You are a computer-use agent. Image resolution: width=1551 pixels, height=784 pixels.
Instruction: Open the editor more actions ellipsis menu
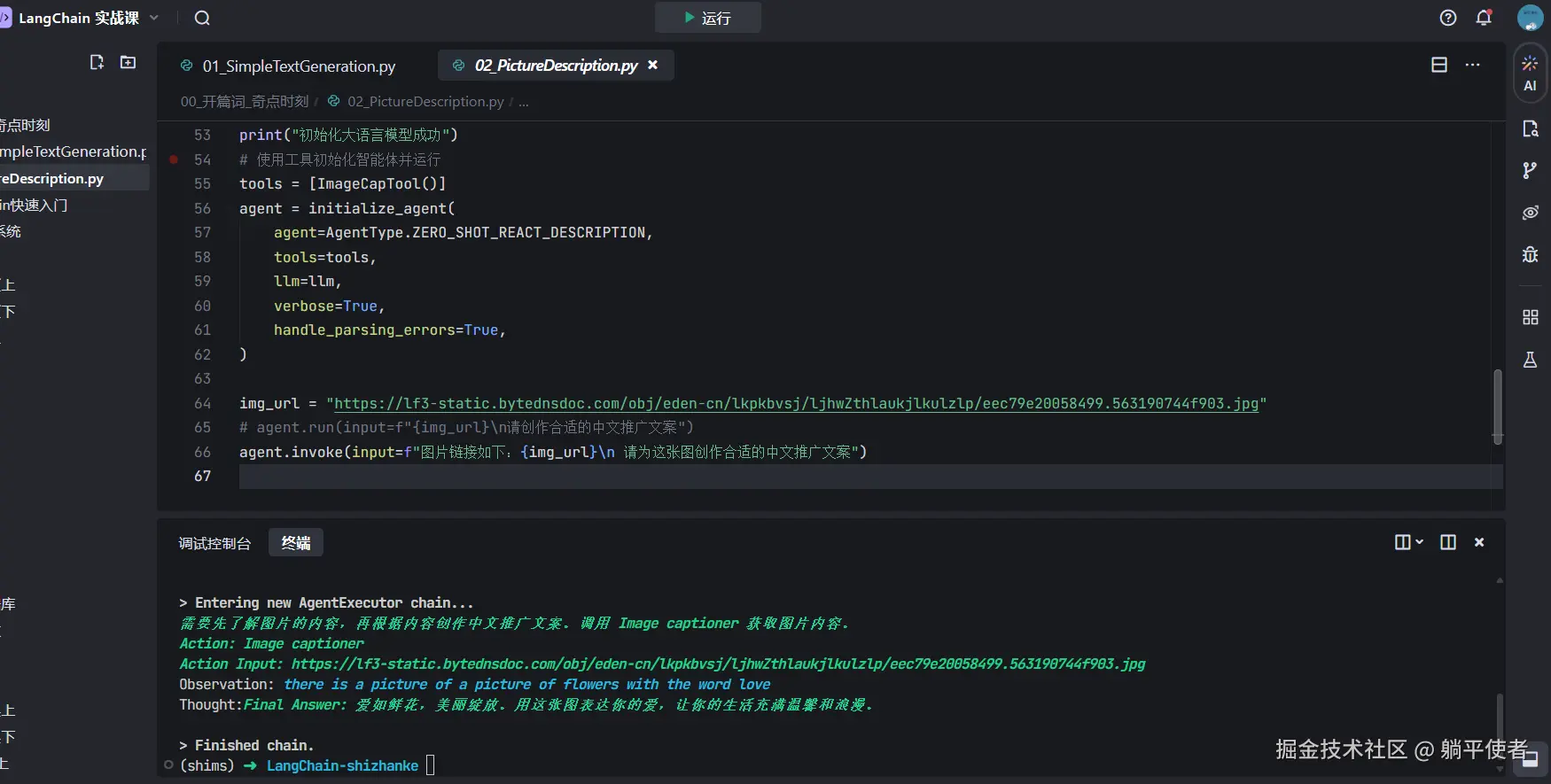[x=1473, y=65]
